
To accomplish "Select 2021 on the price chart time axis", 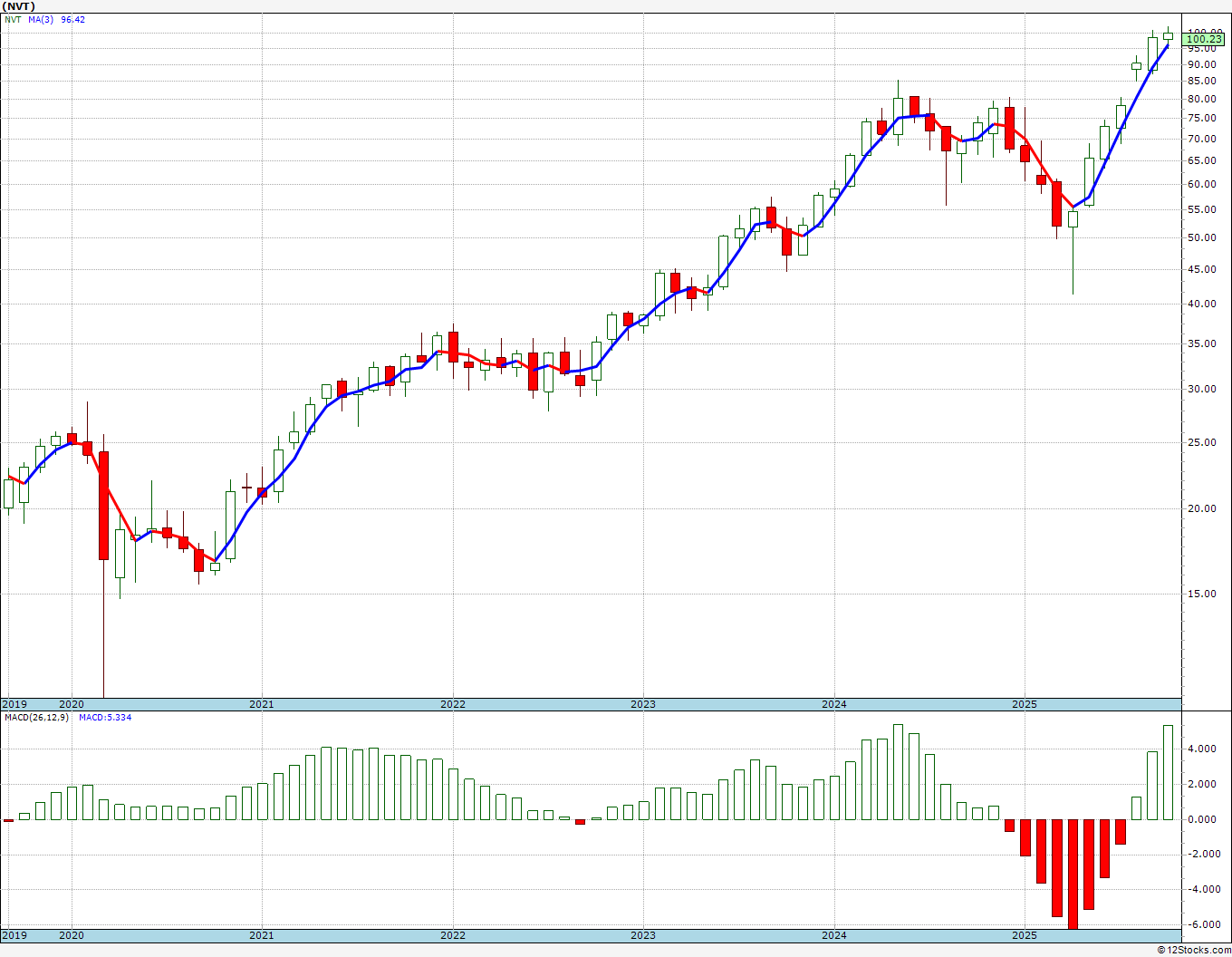I will coord(262,704).
